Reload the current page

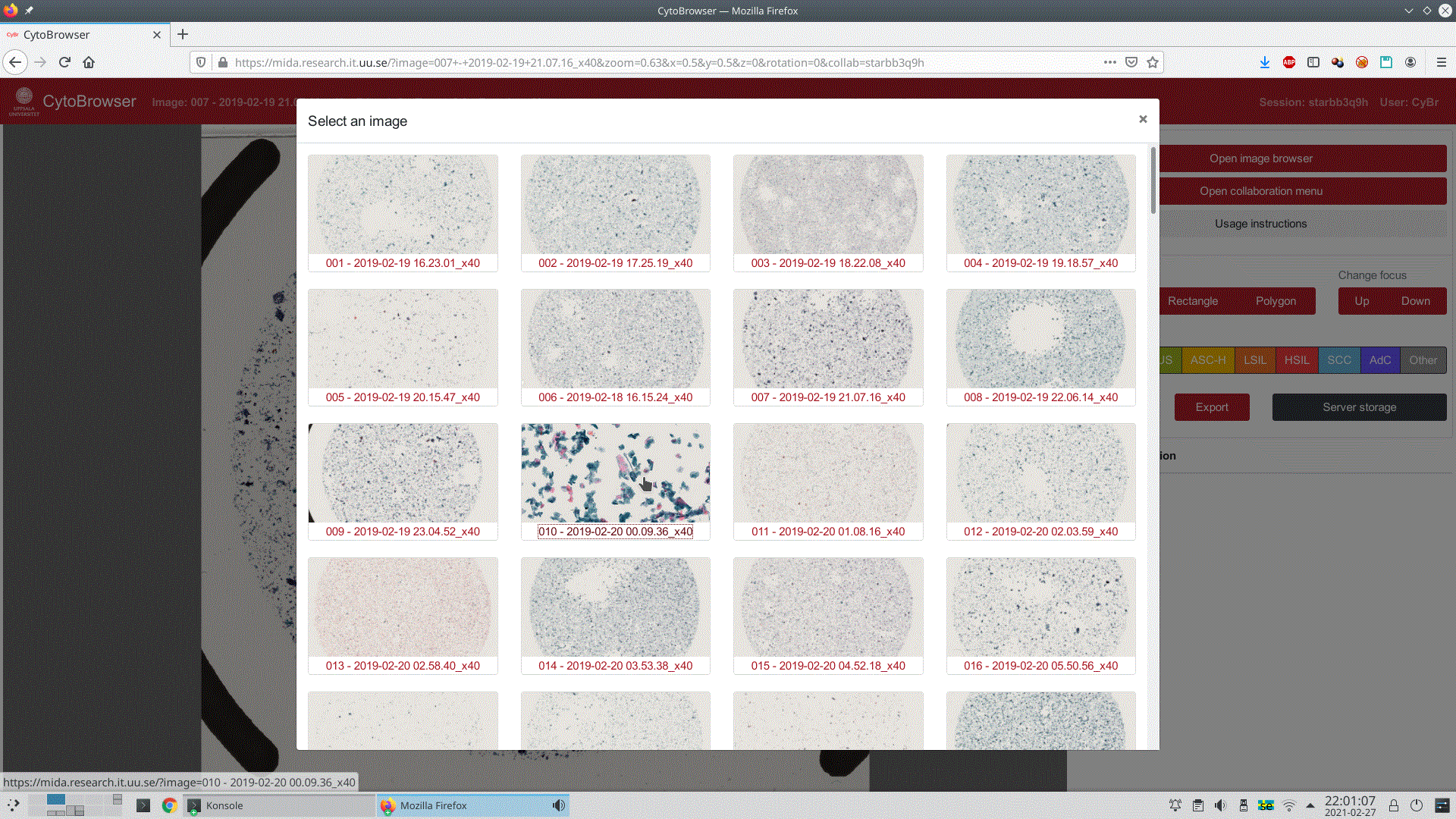[x=64, y=62]
